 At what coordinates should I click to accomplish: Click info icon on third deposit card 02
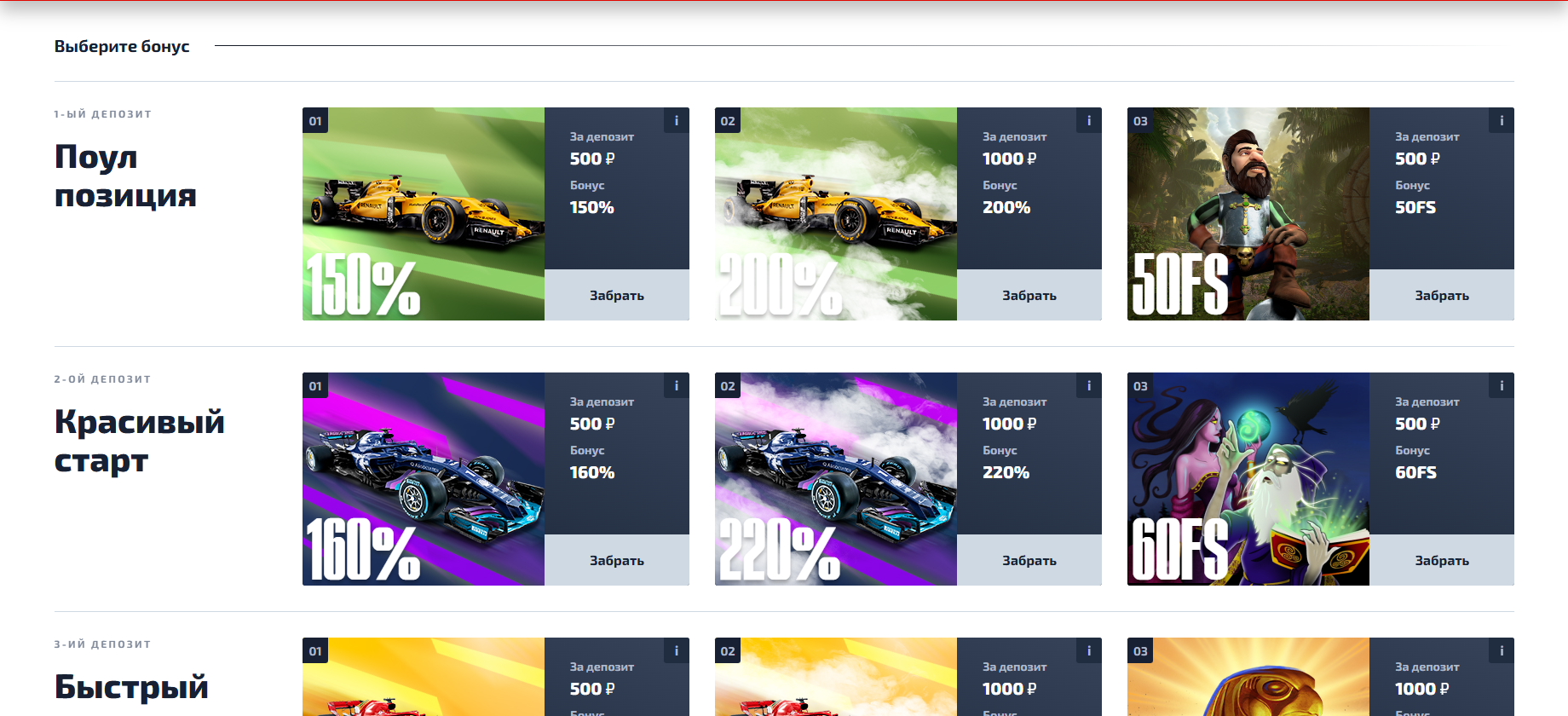[1089, 650]
